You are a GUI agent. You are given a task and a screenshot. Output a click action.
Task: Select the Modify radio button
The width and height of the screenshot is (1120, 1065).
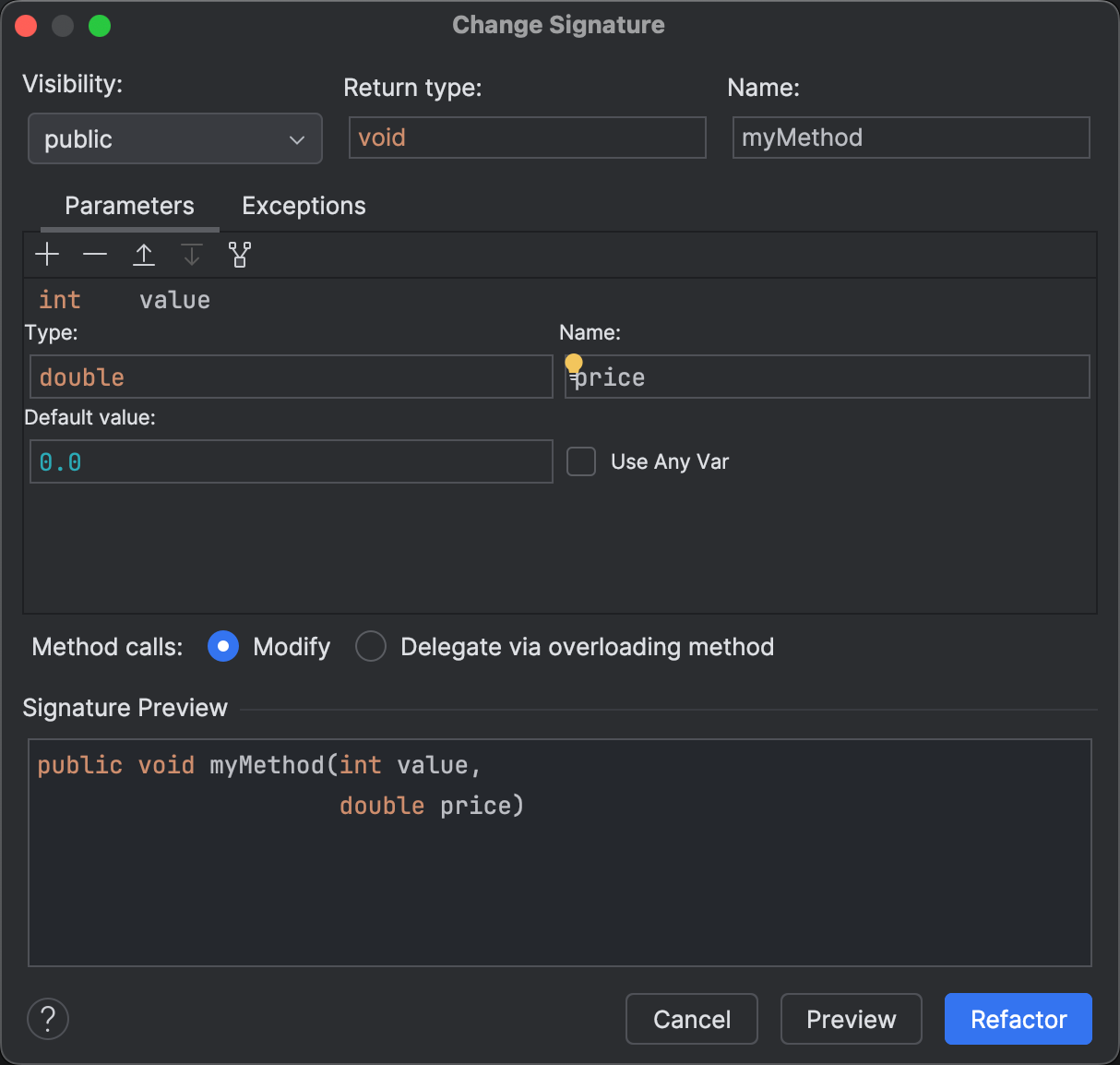[222, 646]
